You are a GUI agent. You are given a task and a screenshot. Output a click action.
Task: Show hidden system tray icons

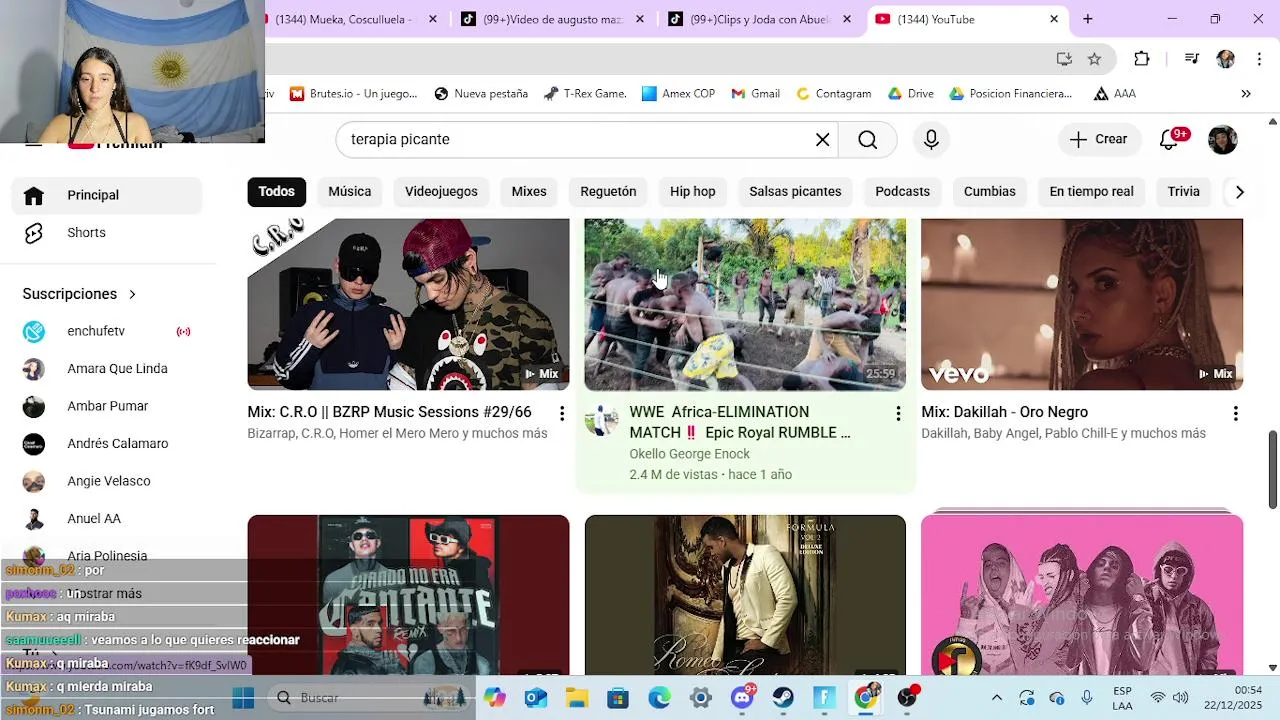tap(996, 697)
